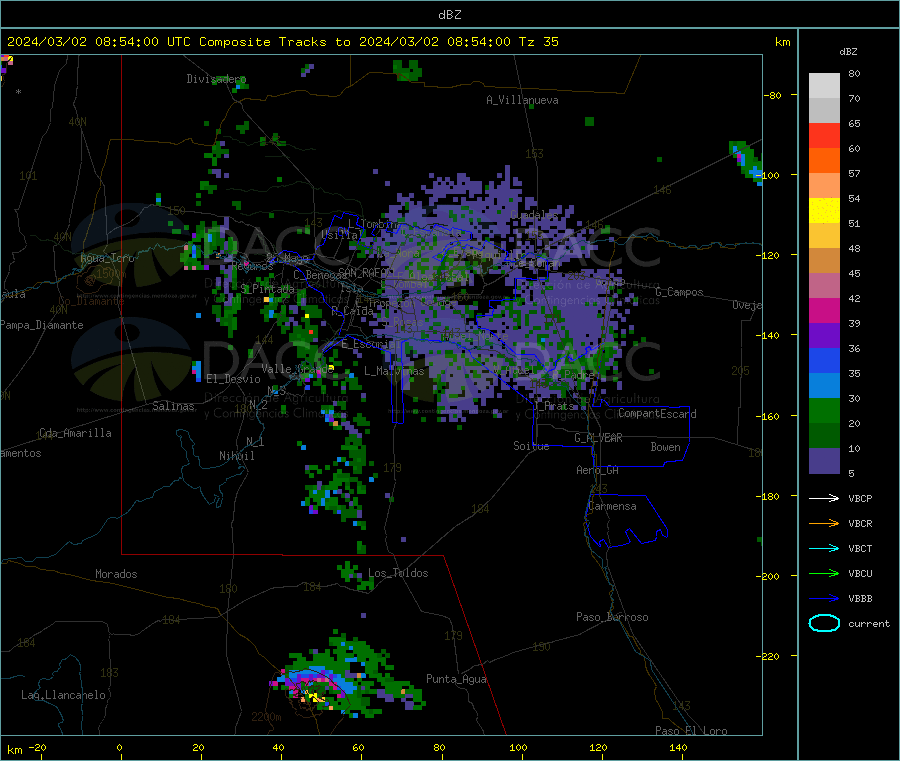Click the 'El_Desvio' map label
Image resolution: width=900 pixels, height=761 pixels.
(x=233, y=379)
